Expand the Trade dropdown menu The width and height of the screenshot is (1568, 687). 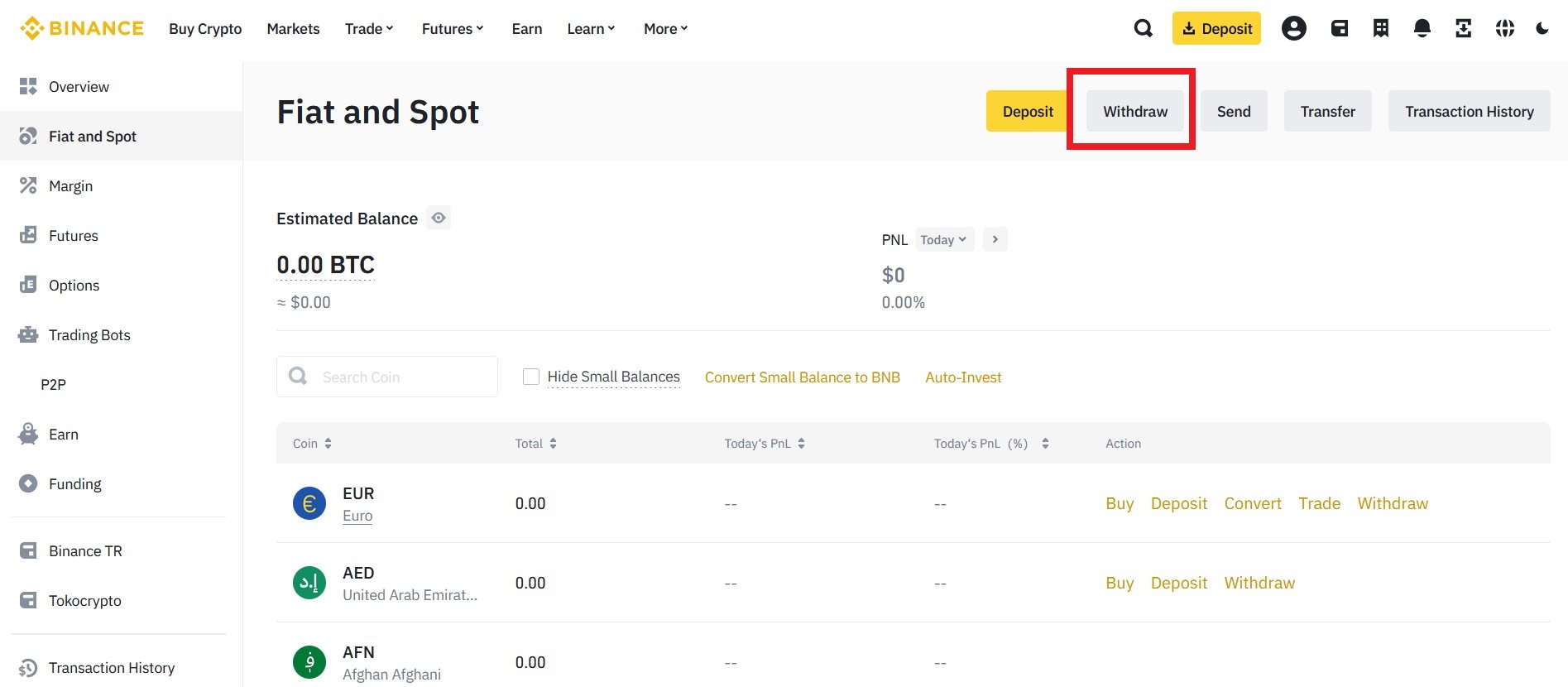coord(369,28)
